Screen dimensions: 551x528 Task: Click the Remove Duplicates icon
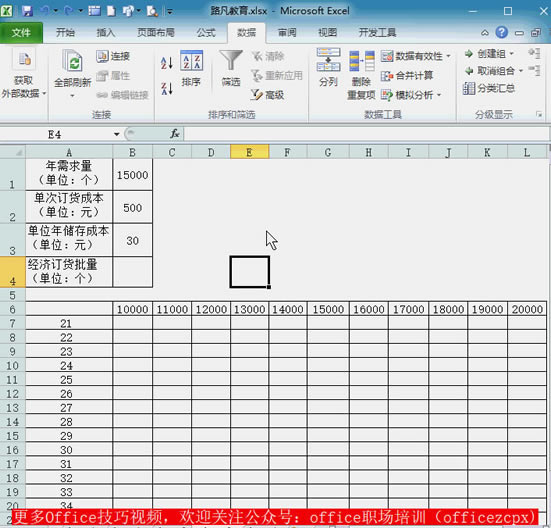click(361, 61)
